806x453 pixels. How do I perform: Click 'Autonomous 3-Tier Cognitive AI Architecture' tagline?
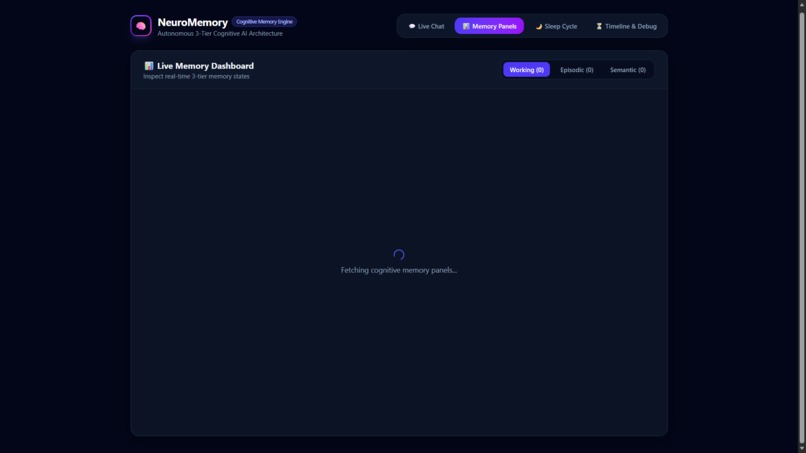[220, 33]
